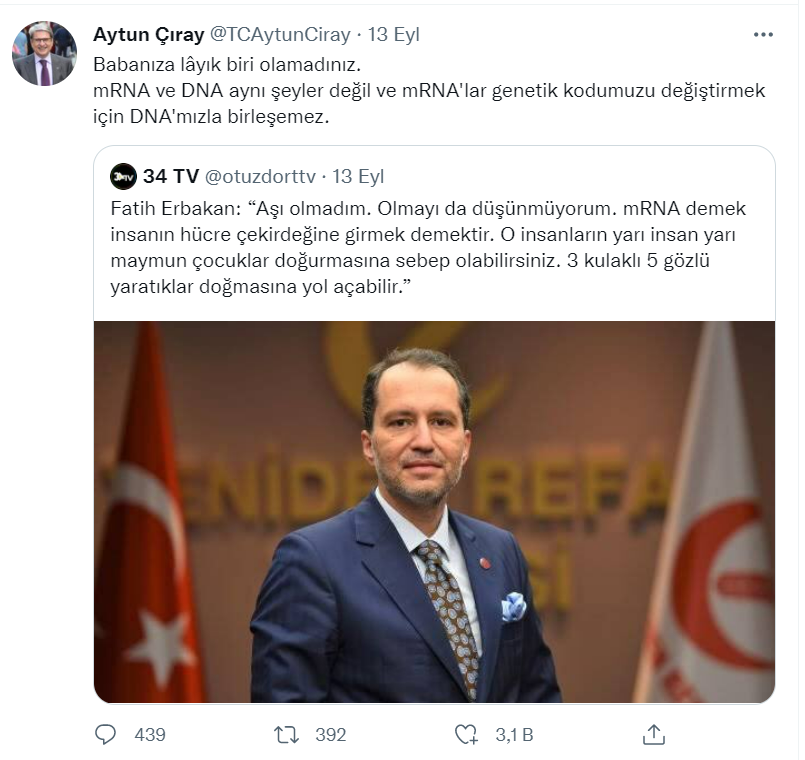Visit the @otuzdorttv handle
Viewport: 805px width, 760px height.
point(260,177)
